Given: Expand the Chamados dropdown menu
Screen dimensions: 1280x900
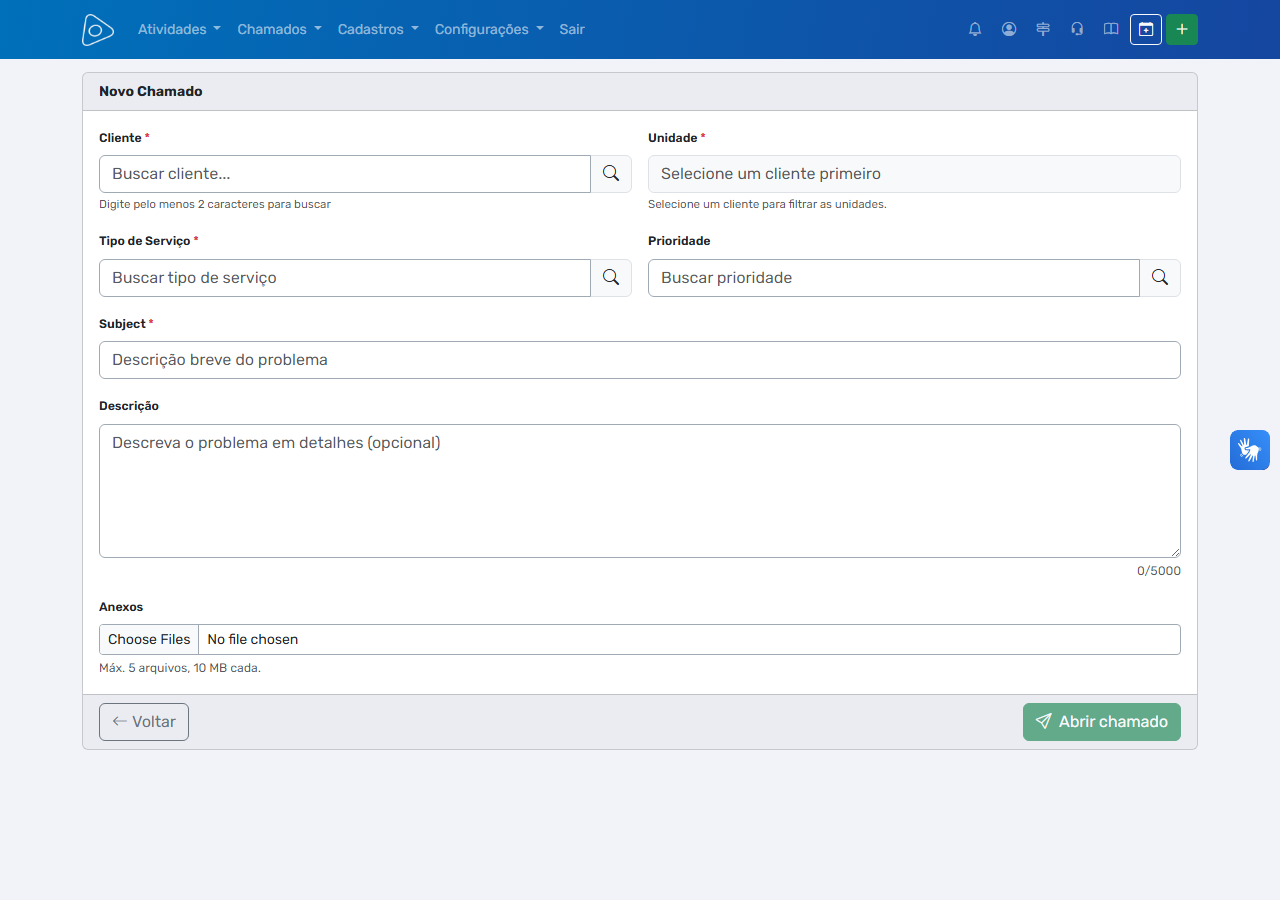Looking at the screenshot, I should pos(279,29).
